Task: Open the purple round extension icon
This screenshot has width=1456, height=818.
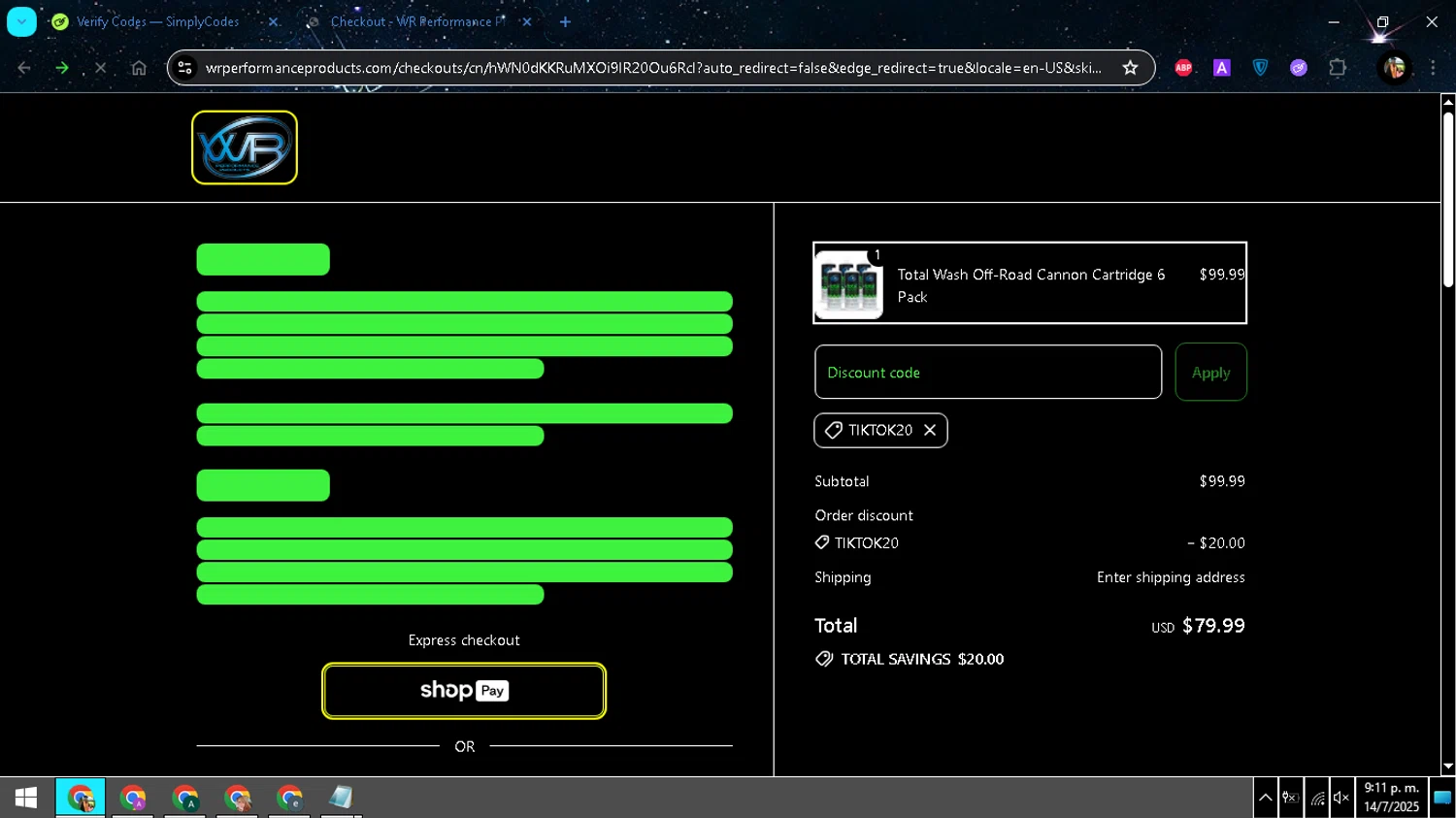Action: click(x=1299, y=68)
